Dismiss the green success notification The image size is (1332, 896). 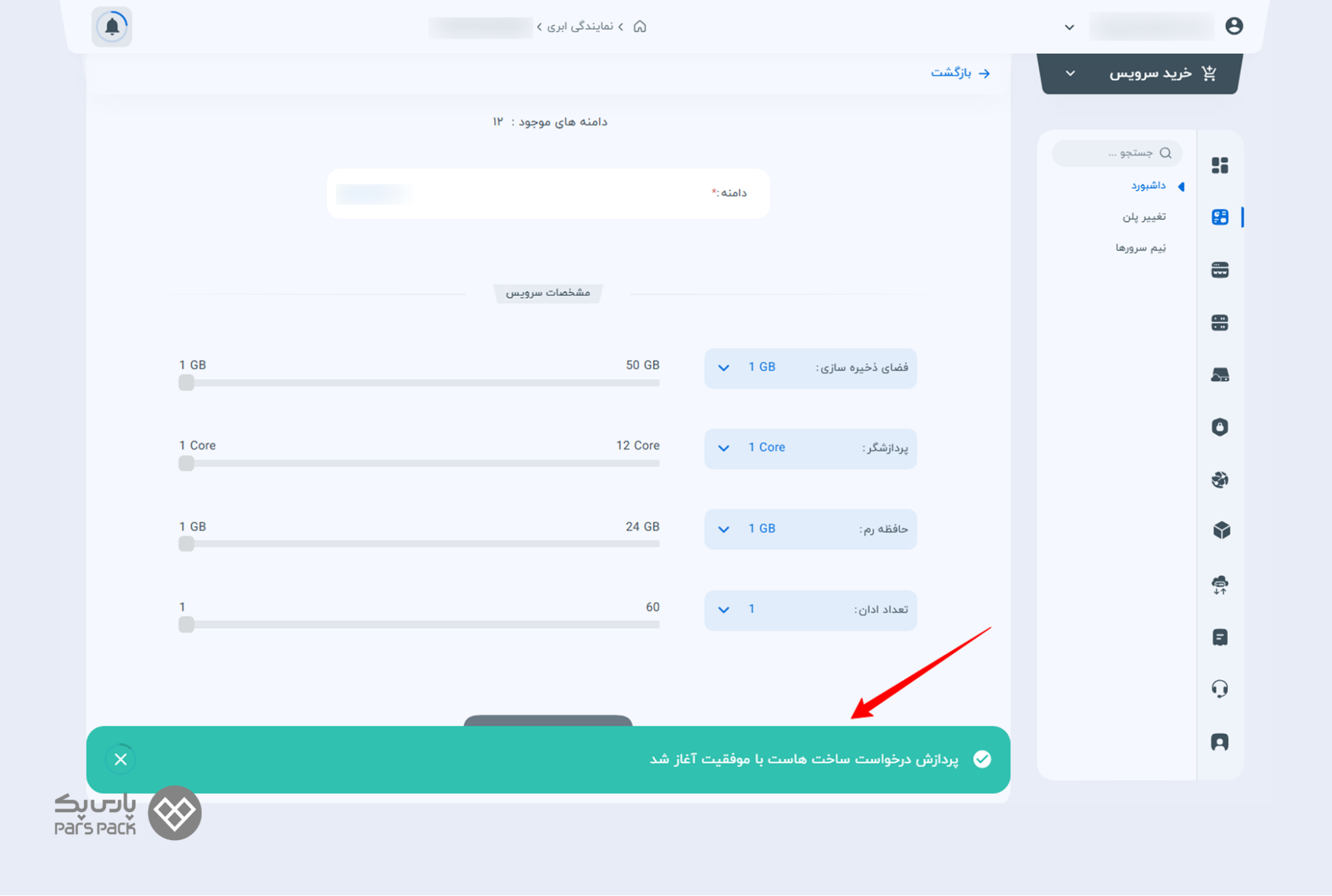pyautogui.click(x=121, y=759)
